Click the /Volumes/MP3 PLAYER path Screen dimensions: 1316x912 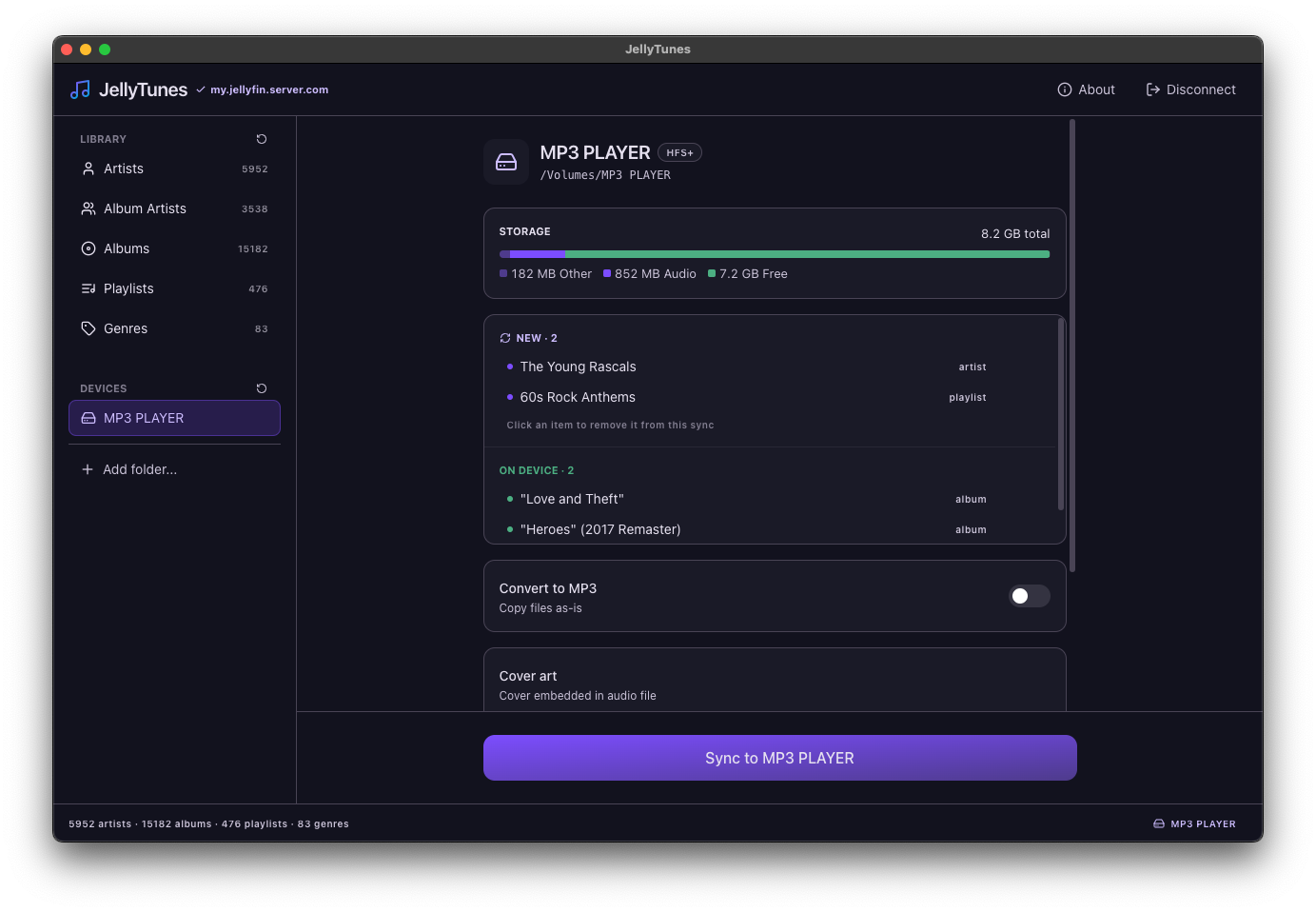pos(605,175)
